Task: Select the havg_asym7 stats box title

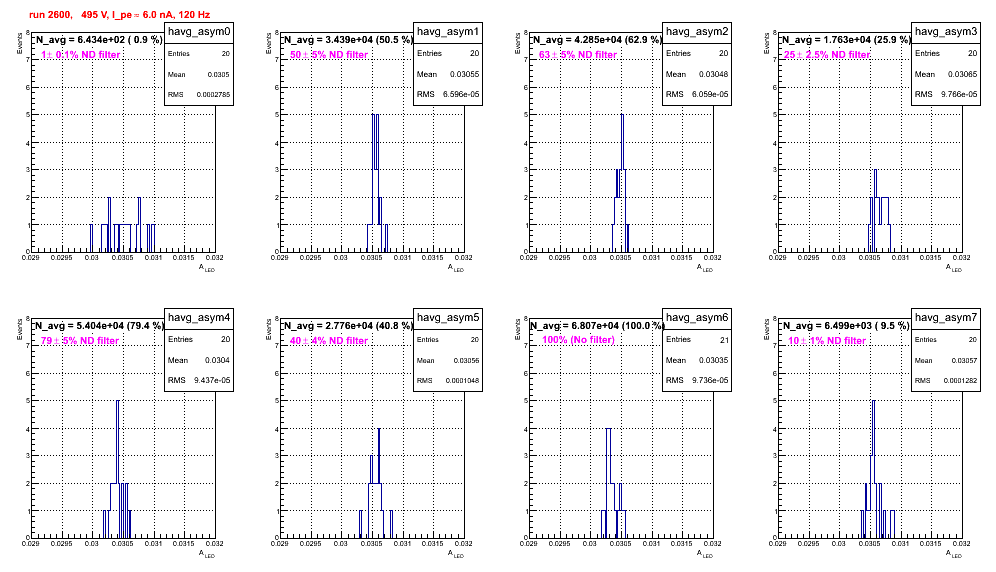Action: 946,318
